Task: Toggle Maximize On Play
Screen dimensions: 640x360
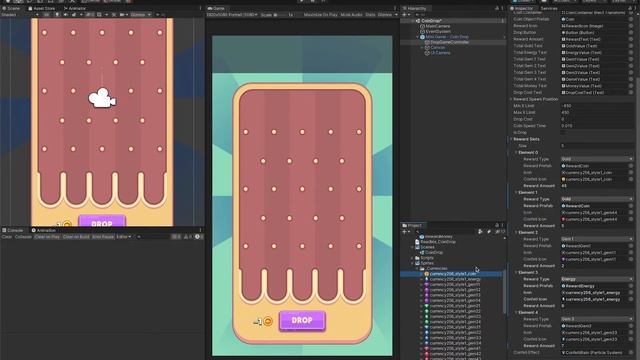Action: tap(320, 15)
